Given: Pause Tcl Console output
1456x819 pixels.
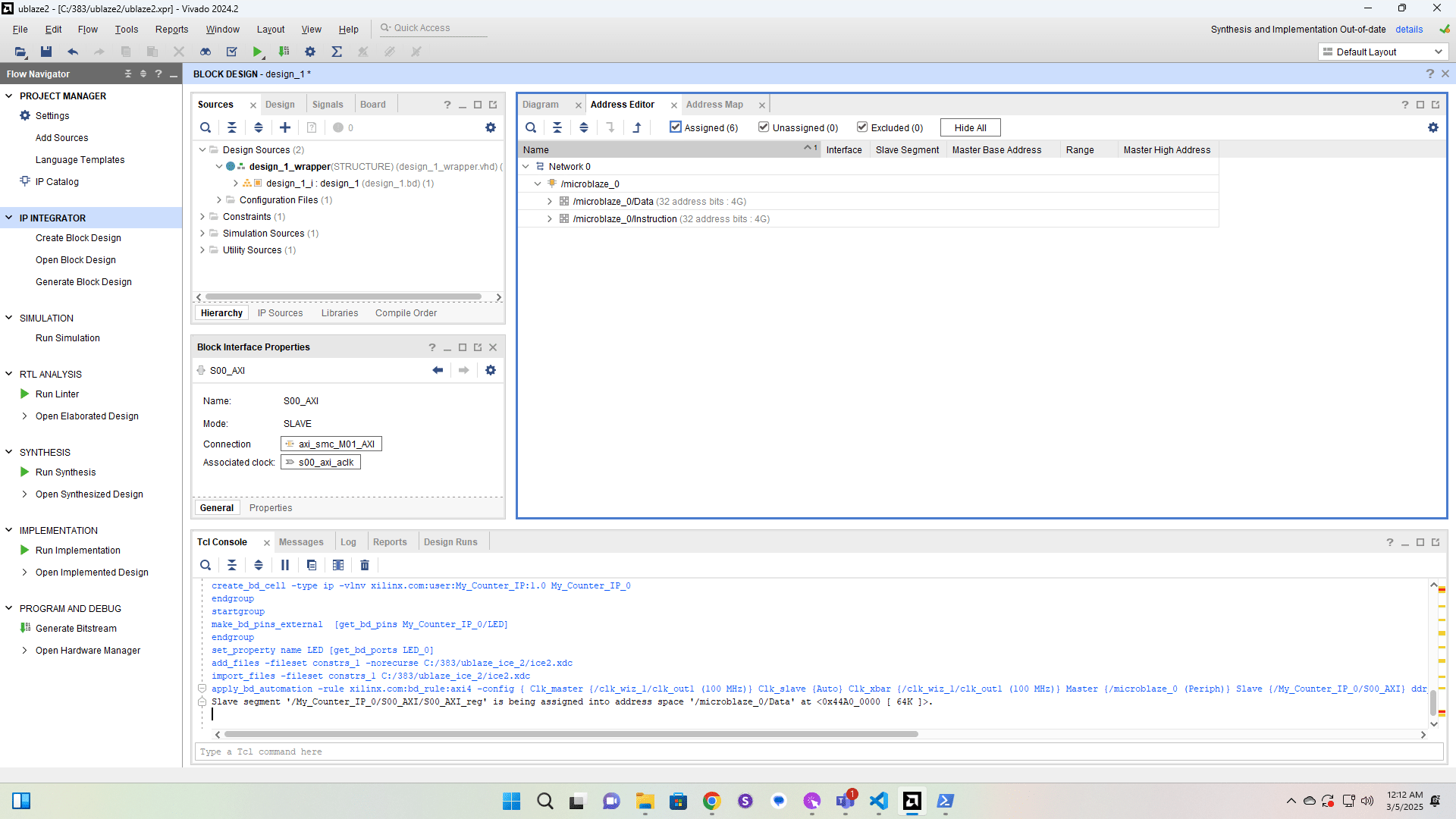Looking at the screenshot, I should [x=285, y=565].
